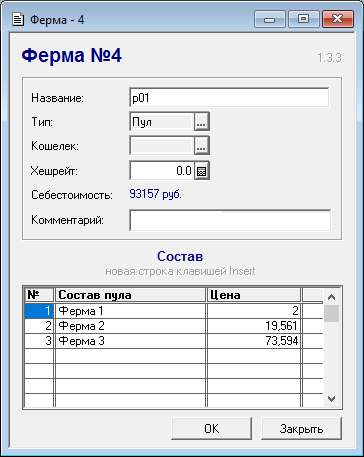Click the 93157 руб. cost value
The image size is (364, 457).
(155, 194)
